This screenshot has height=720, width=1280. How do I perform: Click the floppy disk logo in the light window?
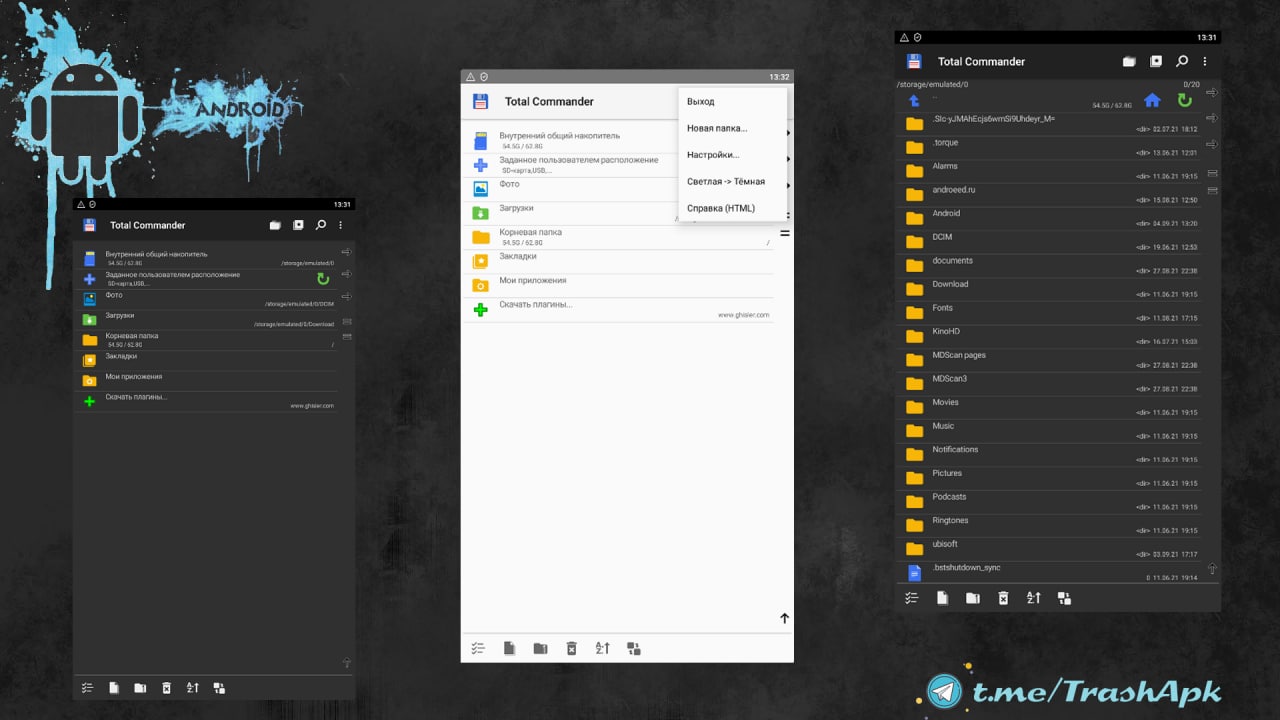coord(481,101)
